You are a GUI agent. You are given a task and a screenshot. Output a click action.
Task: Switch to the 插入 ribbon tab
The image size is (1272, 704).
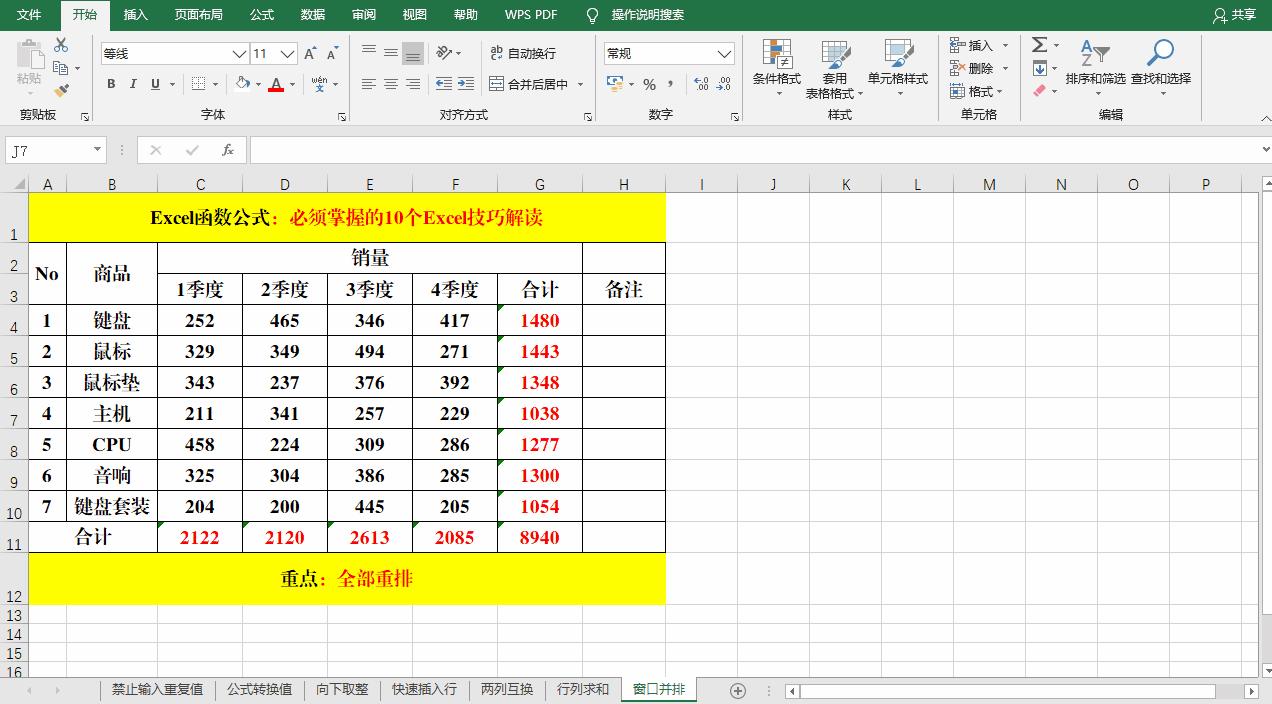pyautogui.click(x=135, y=15)
